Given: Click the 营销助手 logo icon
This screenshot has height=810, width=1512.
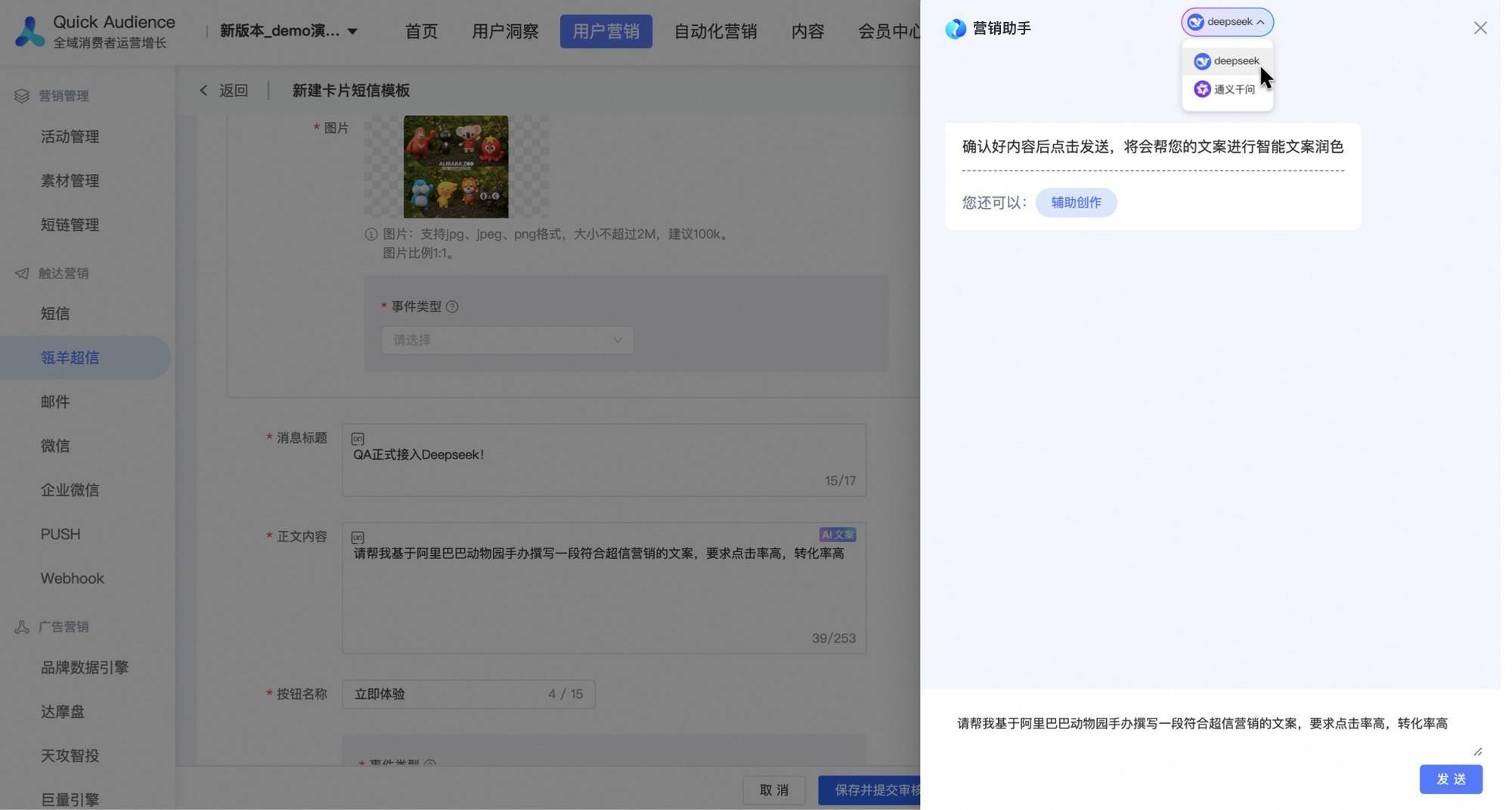Looking at the screenshot, I should click(x=956, y=29).
